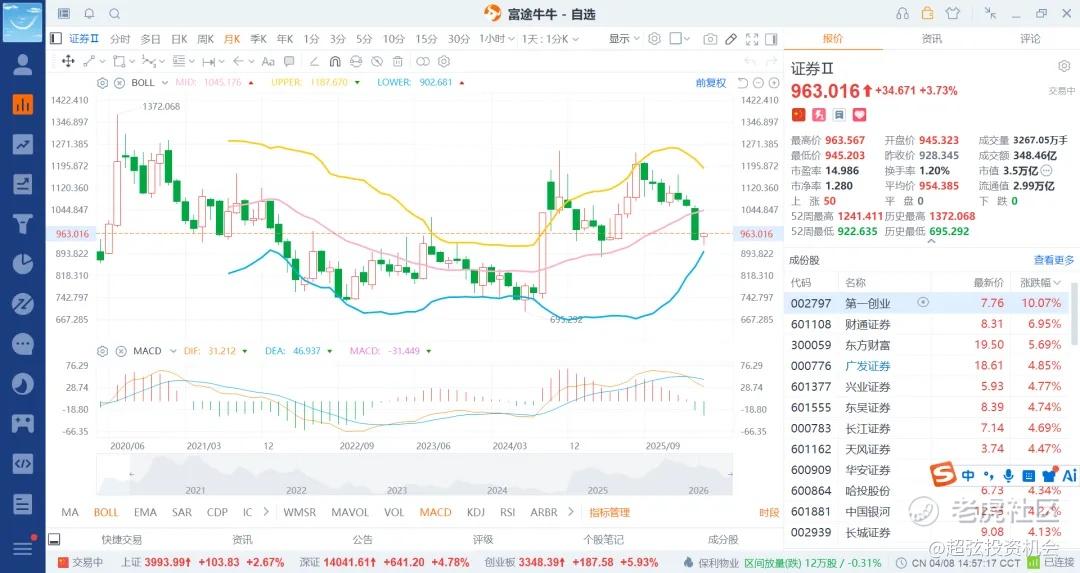The width and height of the screenshot is (1080, 573).
Task: Switch to the 资讯 tab in right panel
Action: (x=931, y=39)
